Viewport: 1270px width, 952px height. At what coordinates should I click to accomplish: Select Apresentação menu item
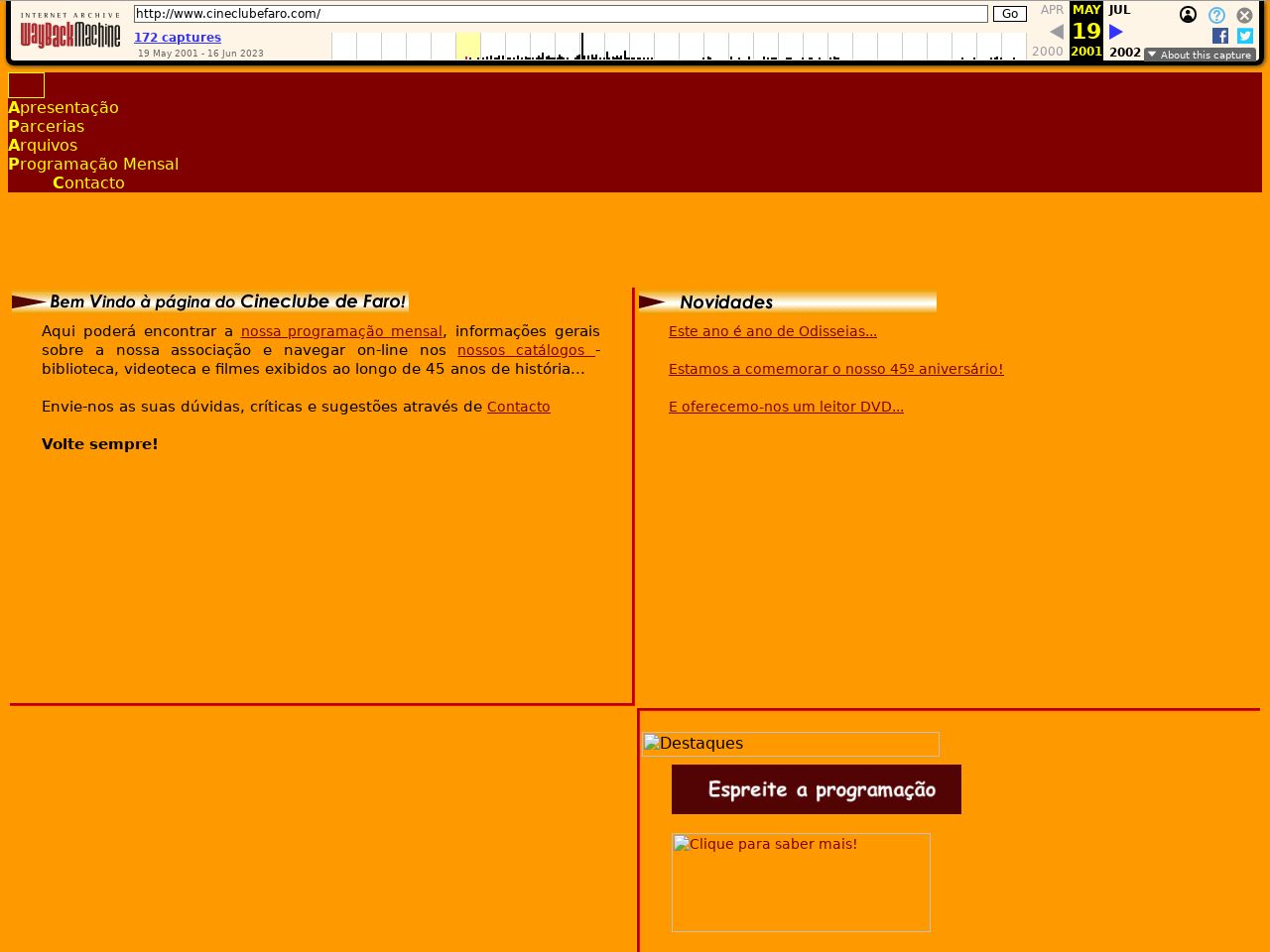coord(63,107)
